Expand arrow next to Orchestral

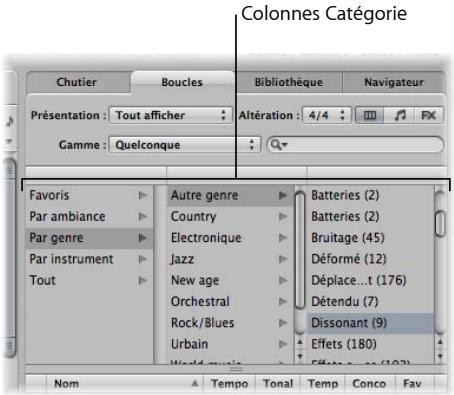tap(283, 302)
